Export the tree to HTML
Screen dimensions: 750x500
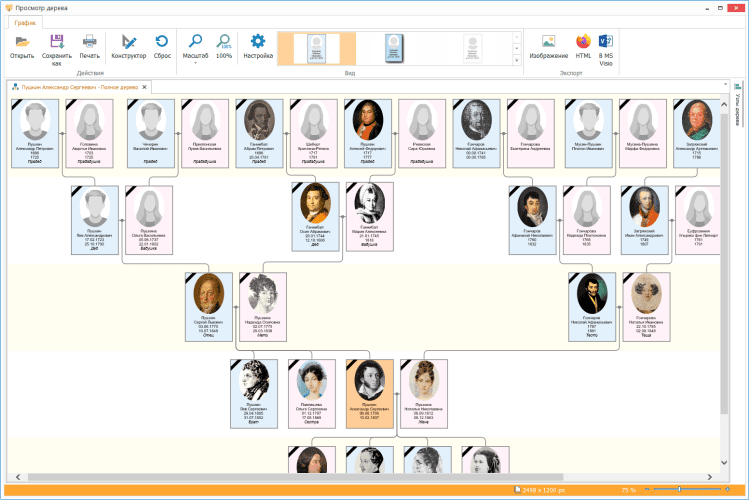[583, 47]
